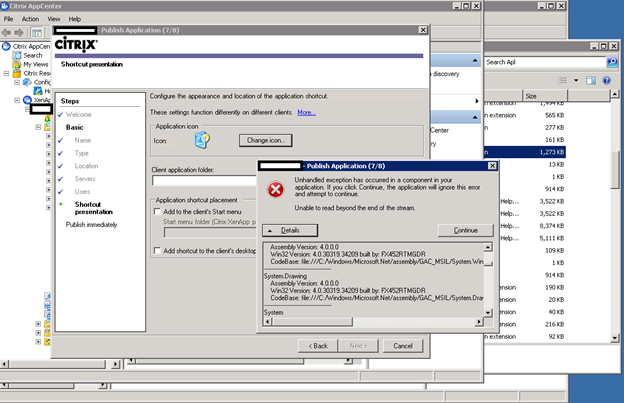Select Search node in AppCenter tree

coord(33,55)
